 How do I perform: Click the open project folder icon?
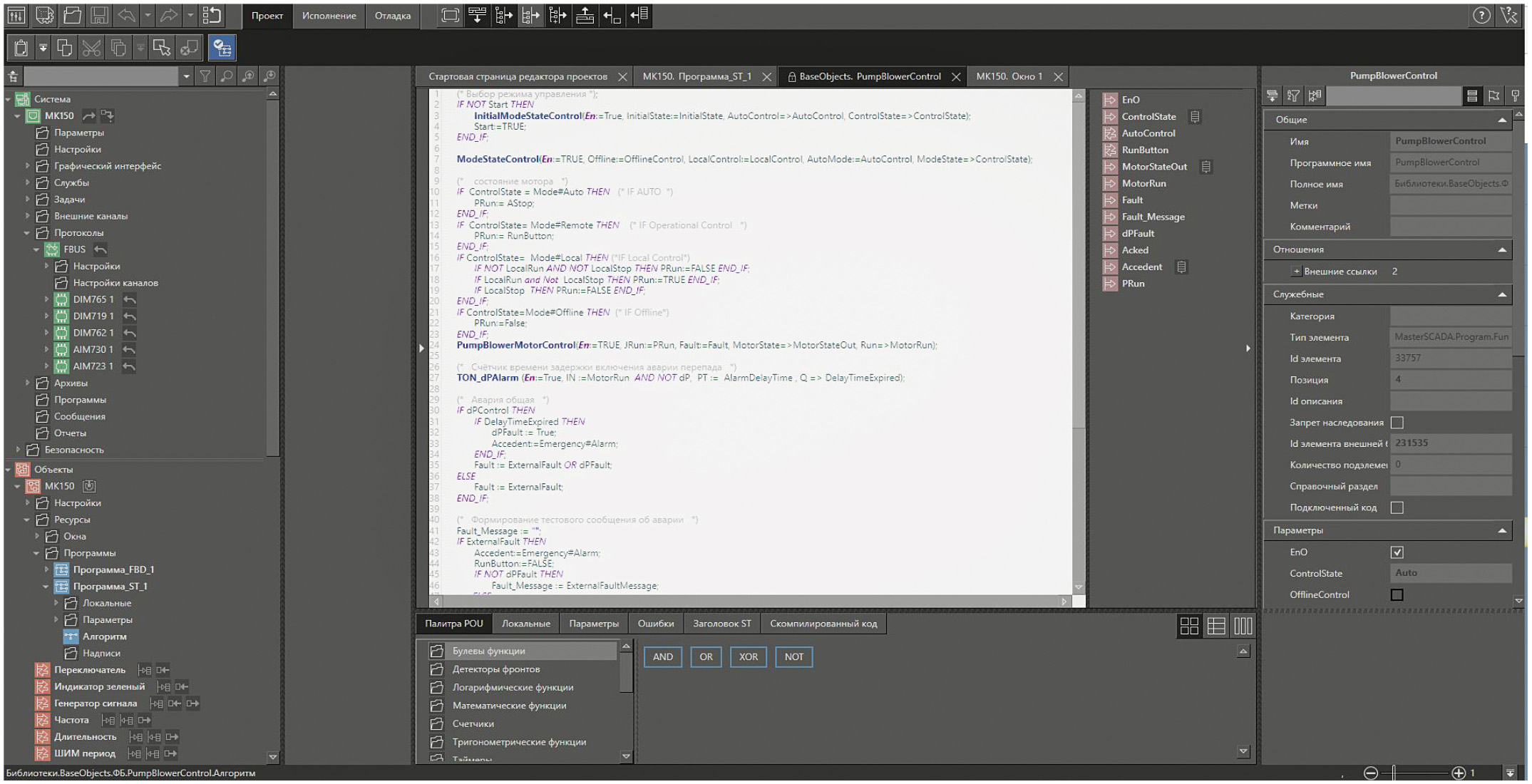click(72, 15)
